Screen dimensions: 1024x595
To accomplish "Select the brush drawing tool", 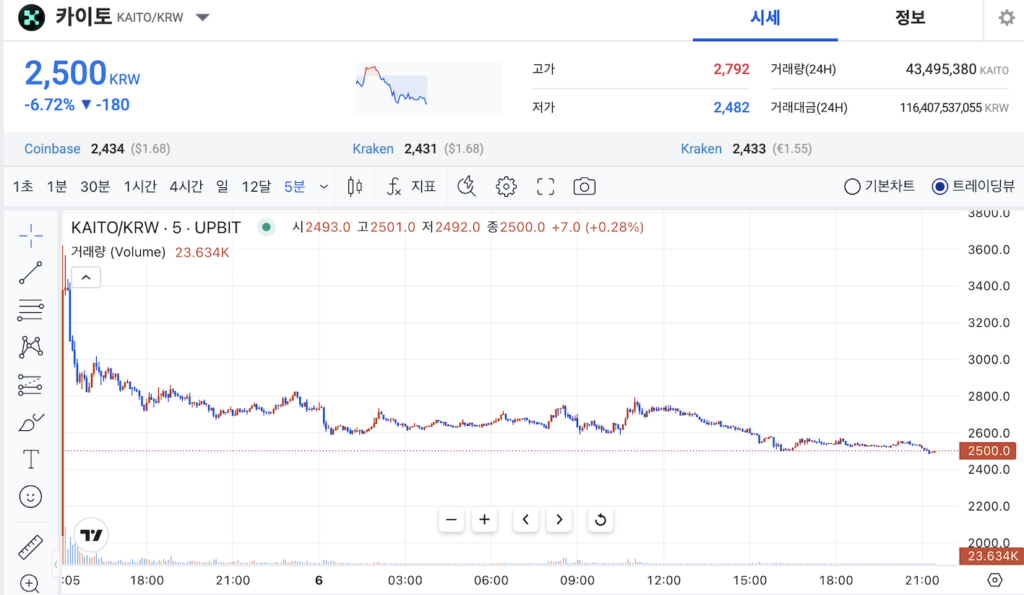I will [x=31, y=423].
